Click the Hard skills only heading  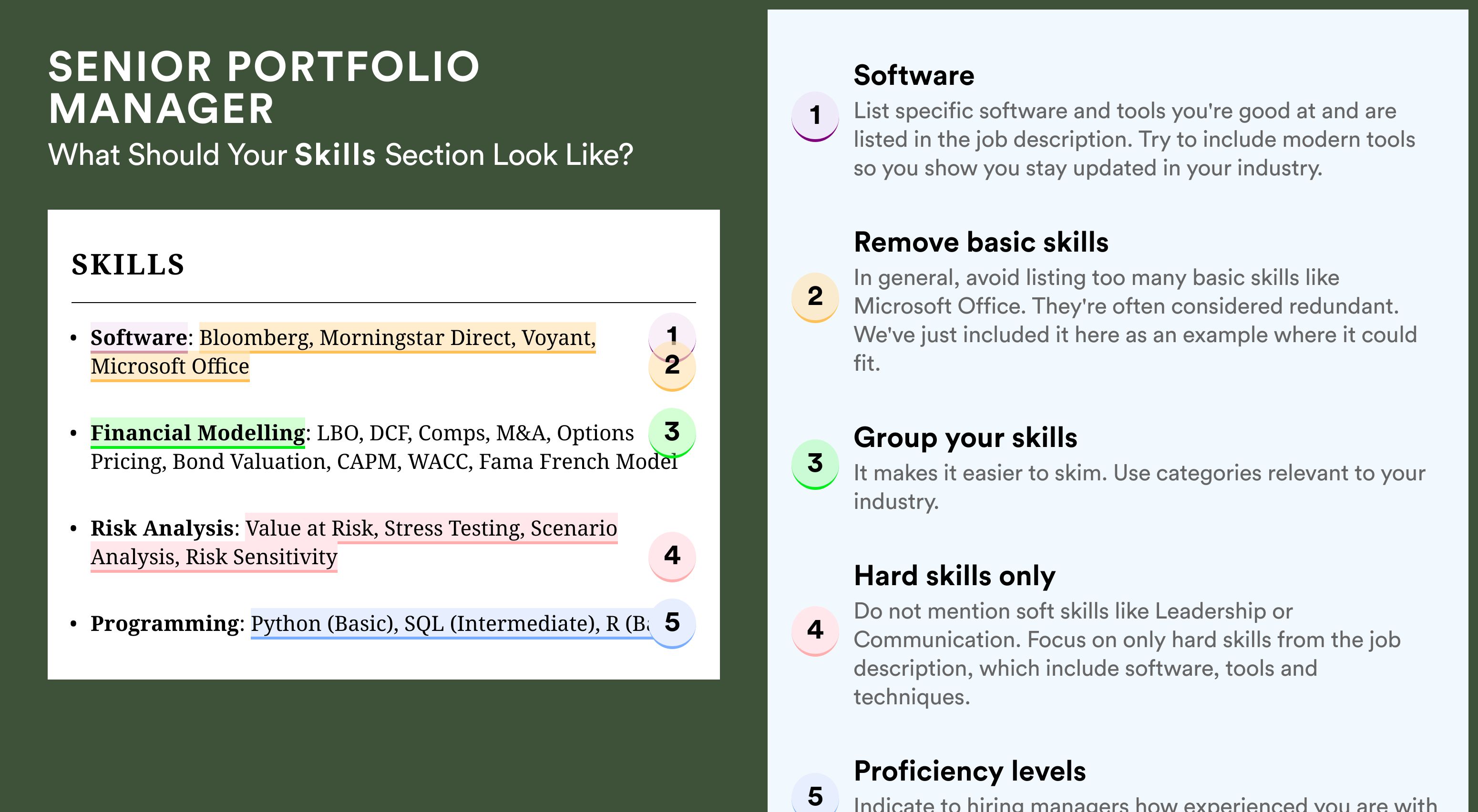(x=954, y=576)
